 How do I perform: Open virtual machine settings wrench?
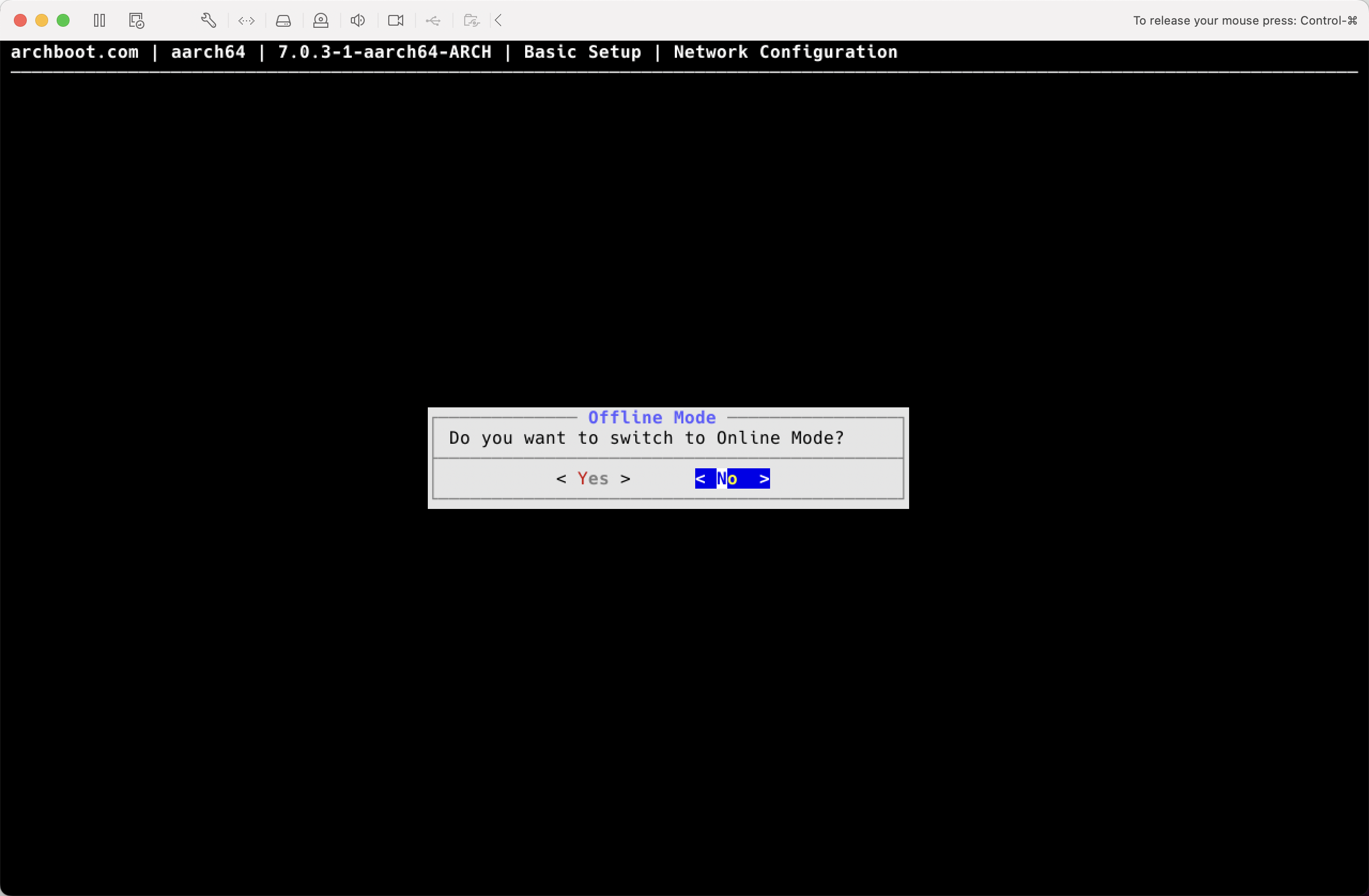tap(209, 21)
